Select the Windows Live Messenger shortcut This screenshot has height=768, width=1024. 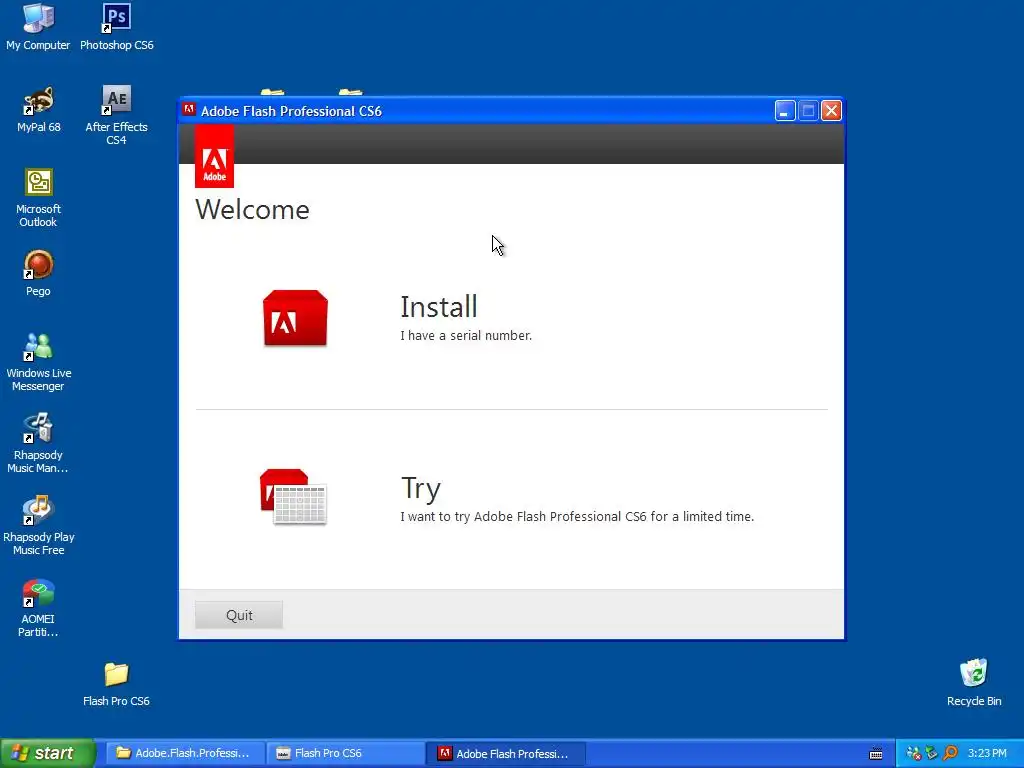[38, 362]
